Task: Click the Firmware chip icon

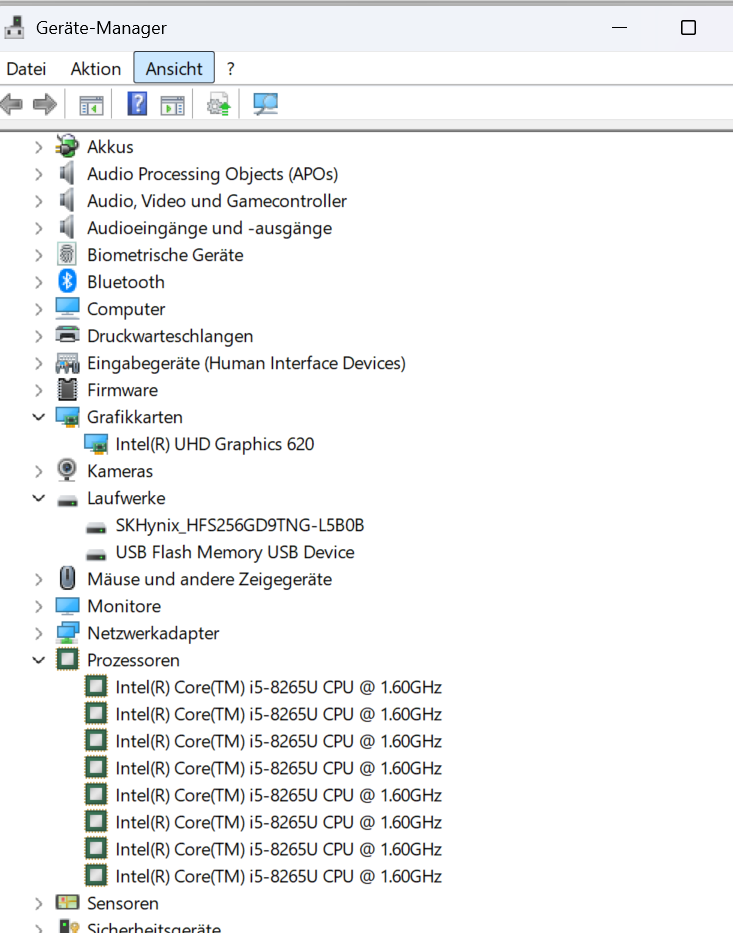Action: (67, 390)
